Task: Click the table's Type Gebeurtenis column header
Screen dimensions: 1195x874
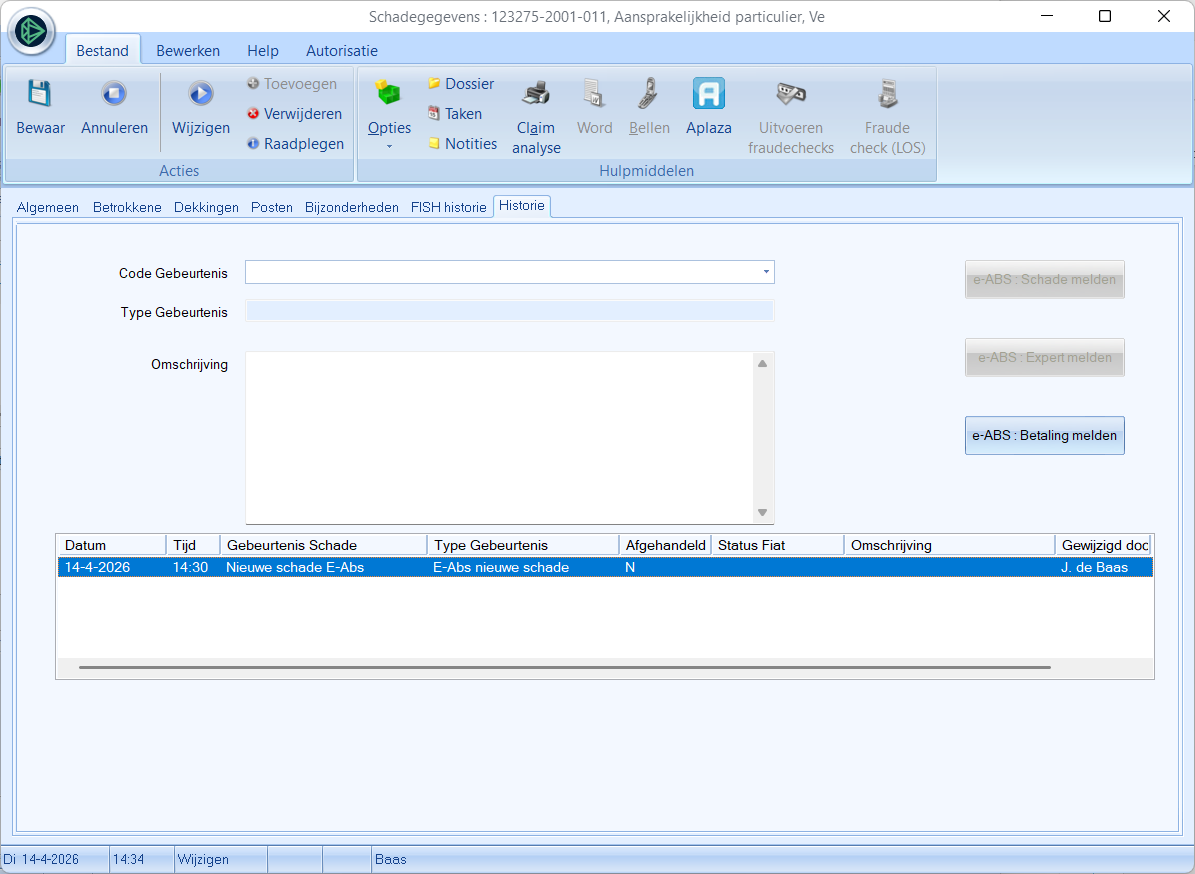Action: 524,545
